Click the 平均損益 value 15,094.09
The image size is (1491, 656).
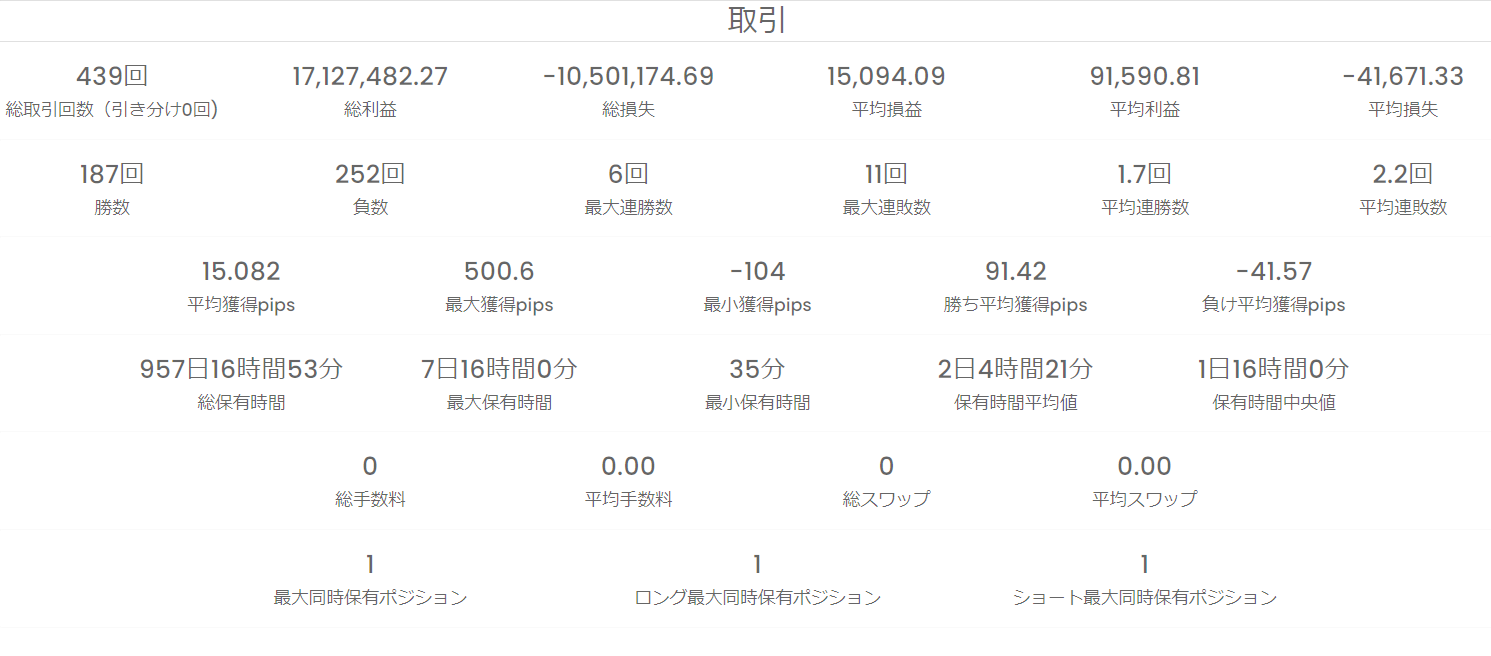[886, 77]
